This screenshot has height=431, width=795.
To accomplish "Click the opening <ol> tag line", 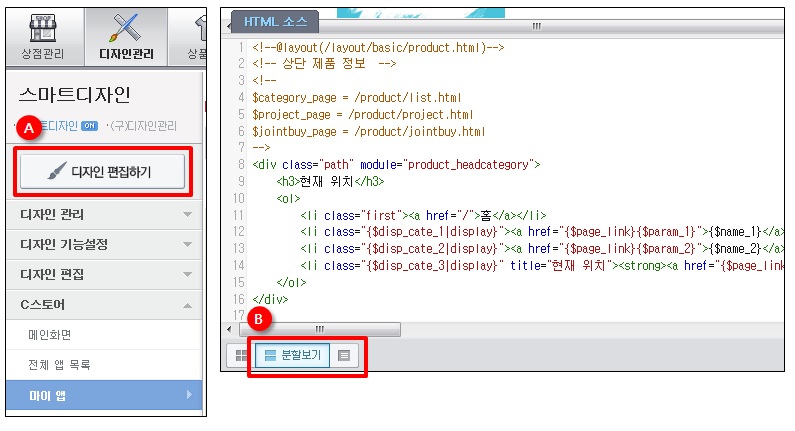I will coord(288,198).
